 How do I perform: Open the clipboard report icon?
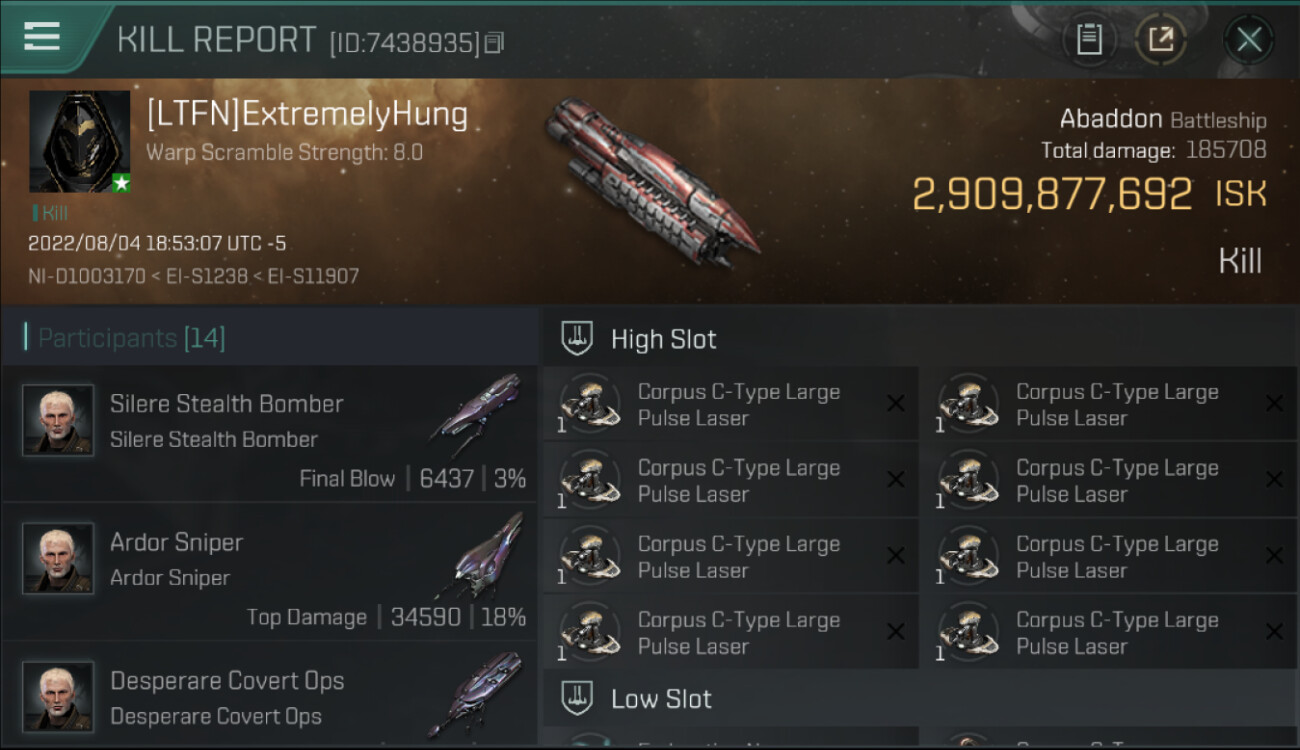click(x=1089, y=40)
